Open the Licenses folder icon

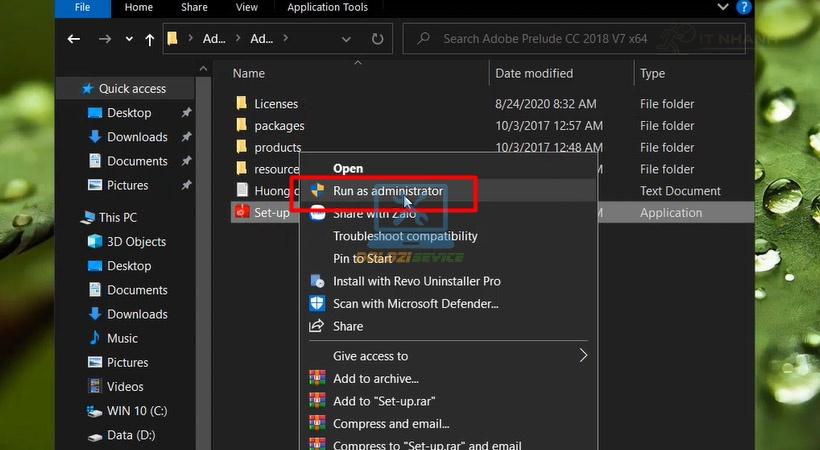pos(241,104)
